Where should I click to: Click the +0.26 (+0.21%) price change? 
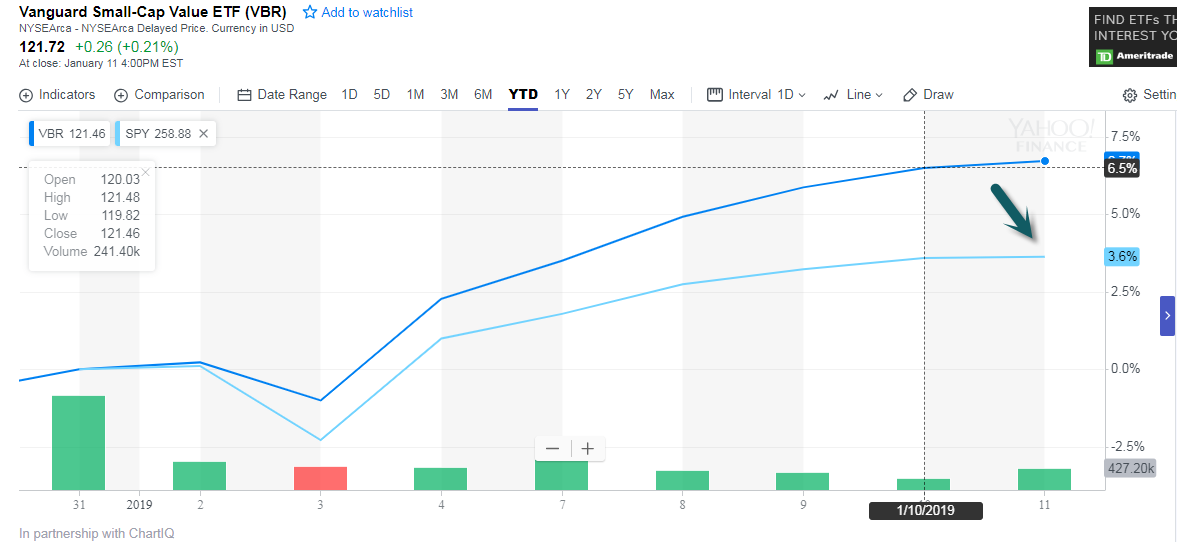pyautogui.click(x=127, y=47)
